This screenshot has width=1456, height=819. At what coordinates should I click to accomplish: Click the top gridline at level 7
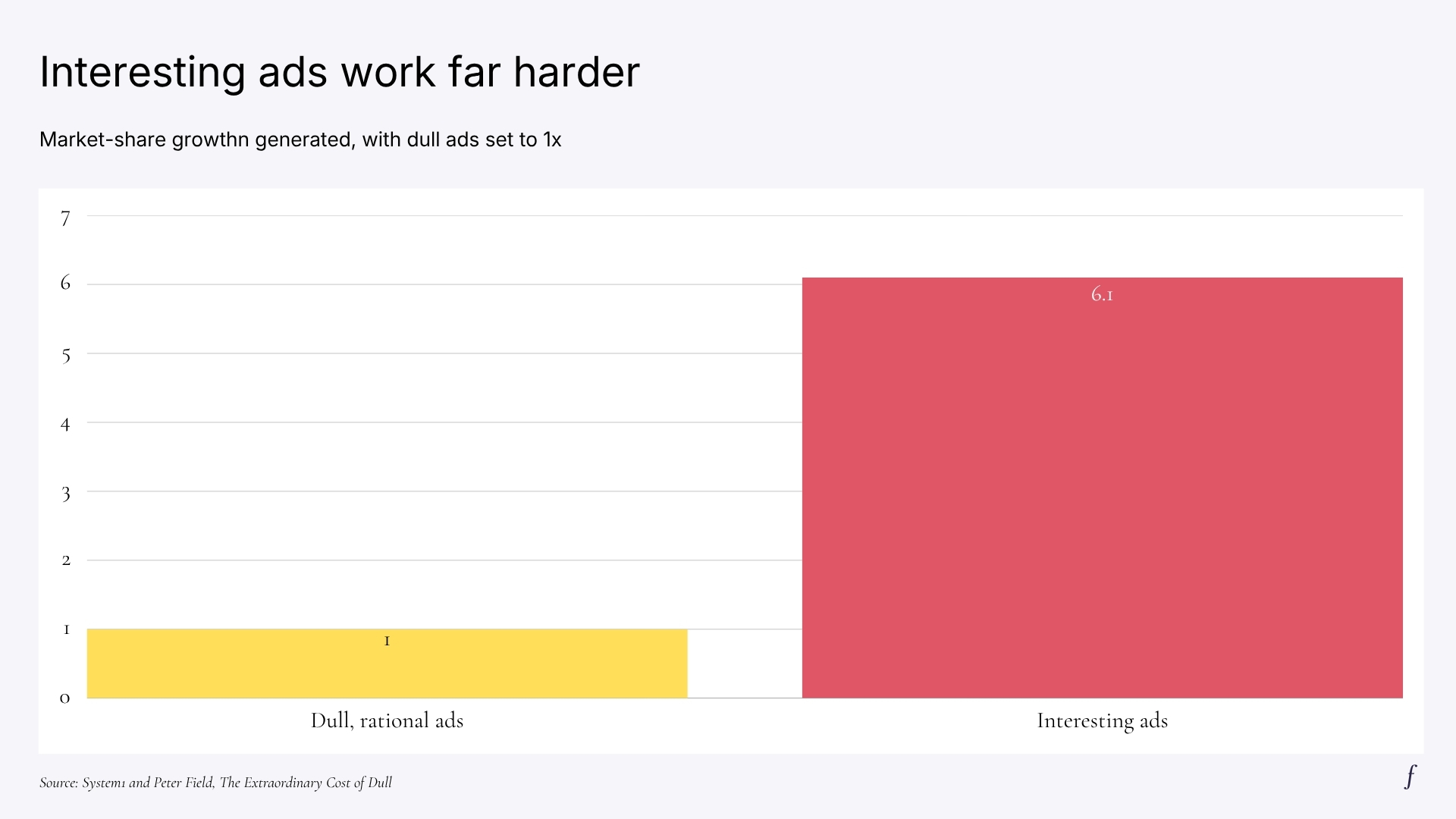(745, 216)
